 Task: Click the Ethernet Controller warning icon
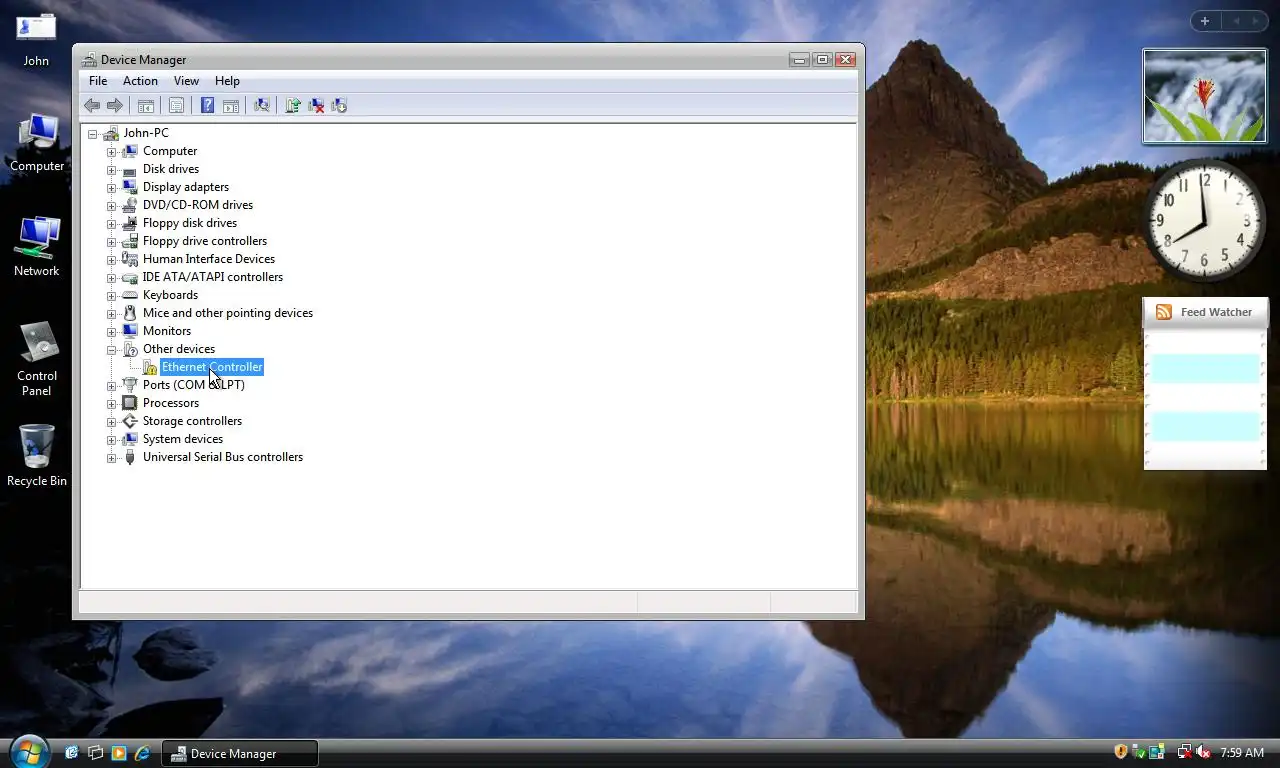point(149,367)
